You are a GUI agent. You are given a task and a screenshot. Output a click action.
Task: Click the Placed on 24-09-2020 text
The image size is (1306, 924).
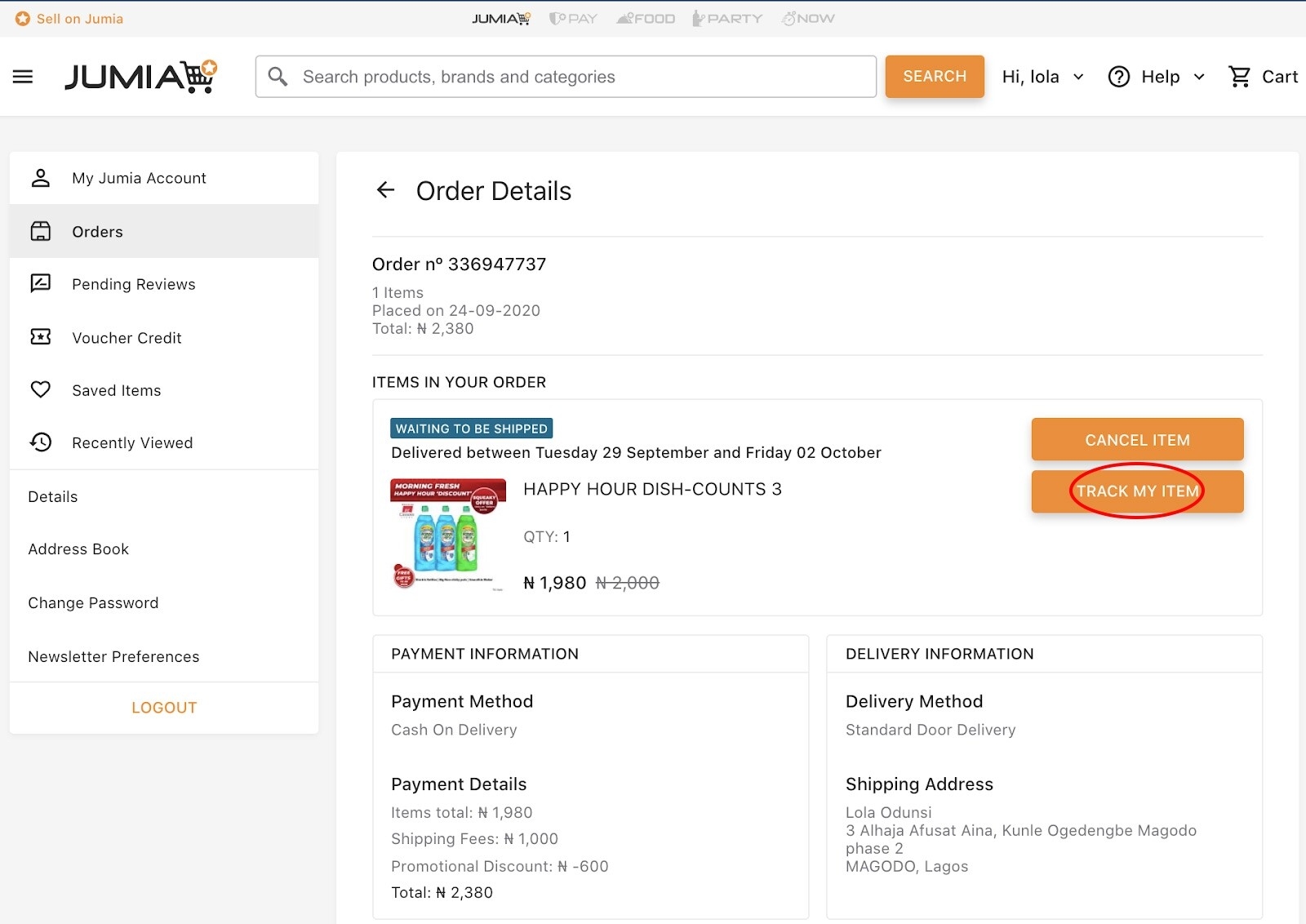pos(456,310)
